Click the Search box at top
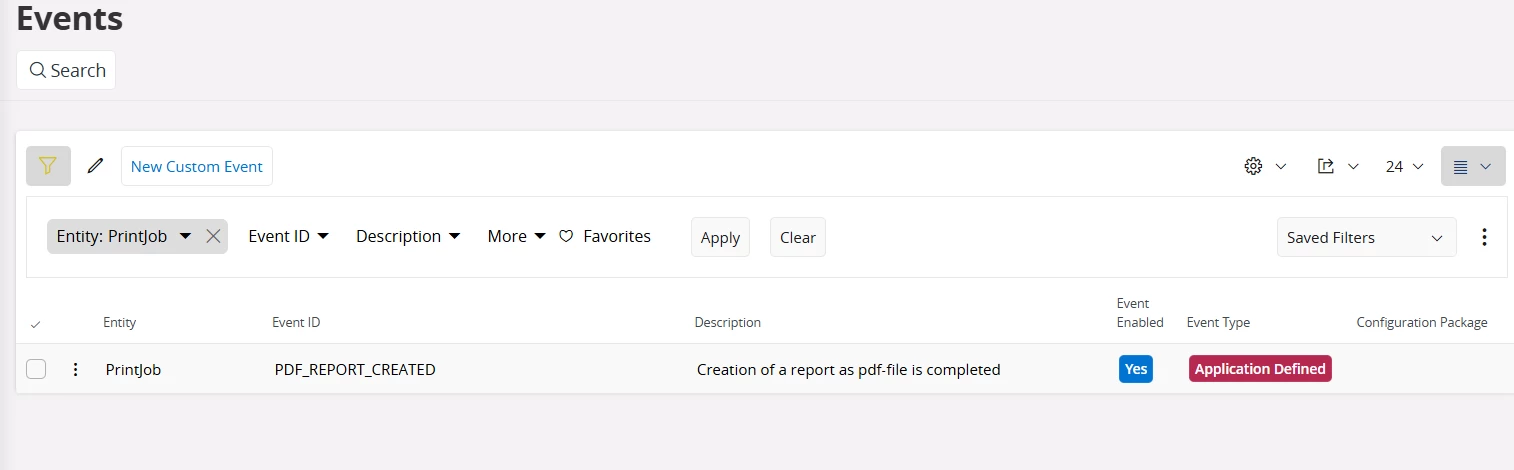 [66, 70]
